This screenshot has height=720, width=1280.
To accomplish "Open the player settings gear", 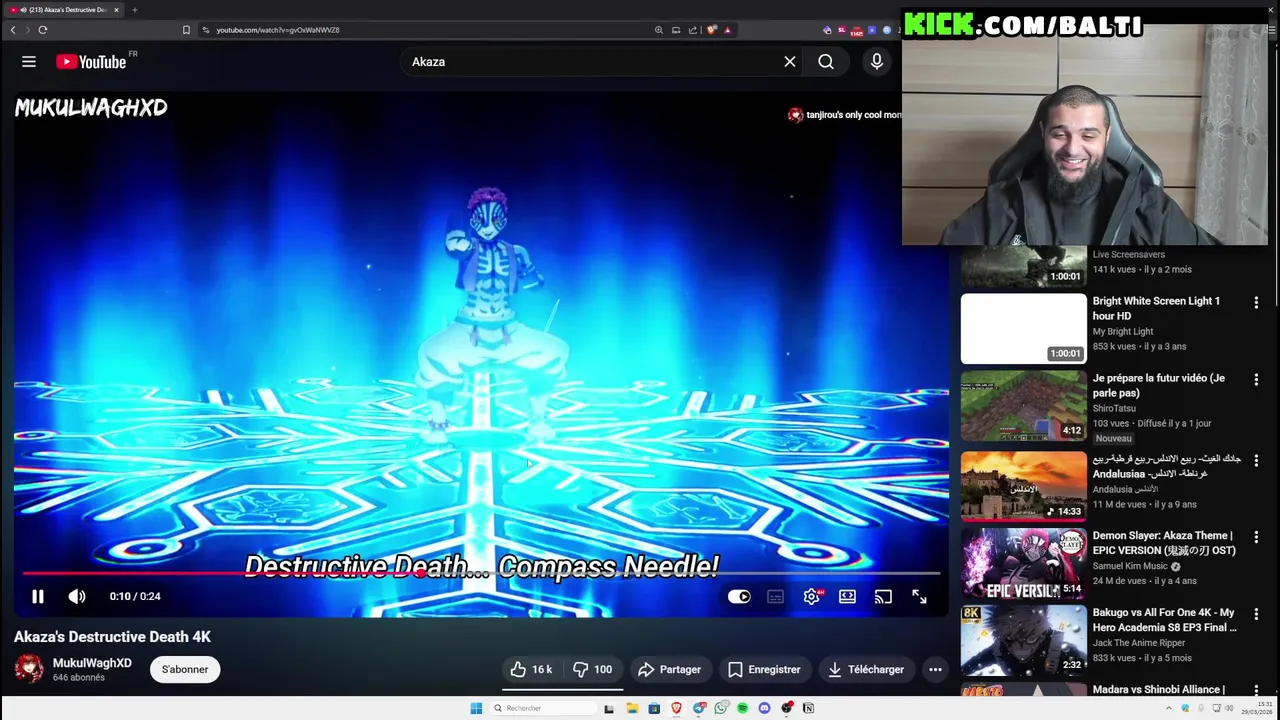I will coord(811,596).
